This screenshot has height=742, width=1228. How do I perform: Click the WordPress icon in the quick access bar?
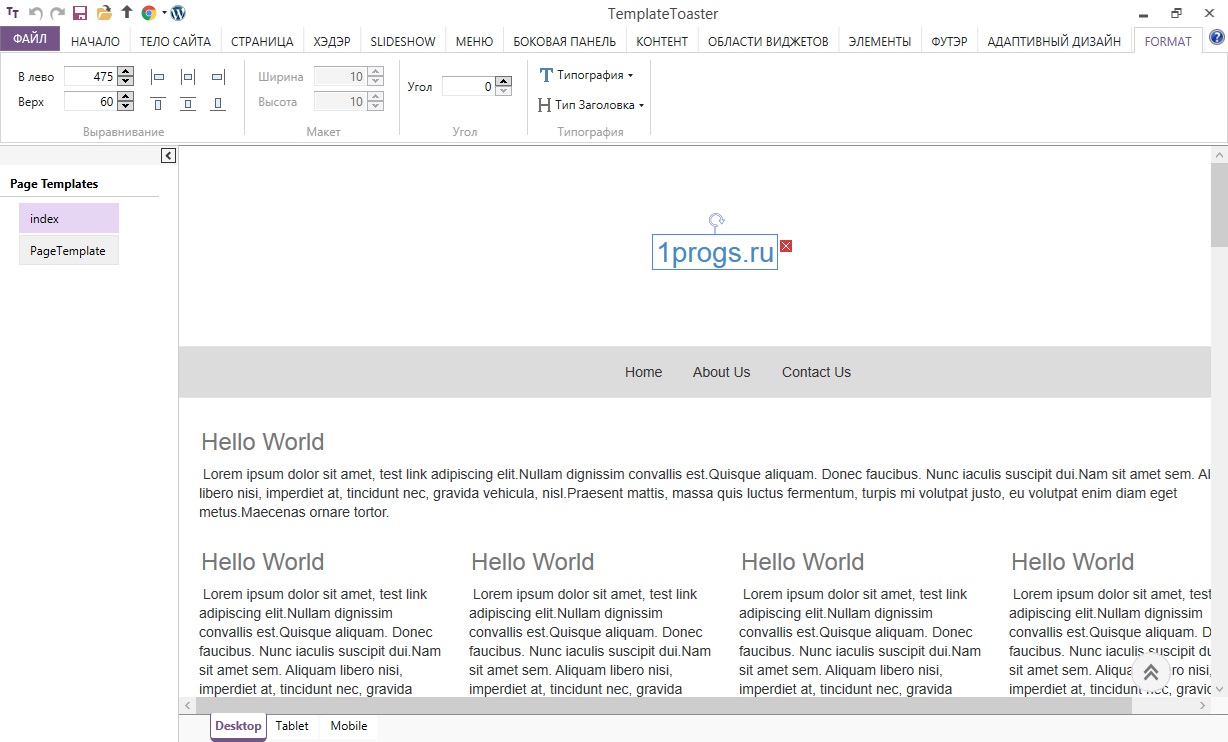[178, 13]
